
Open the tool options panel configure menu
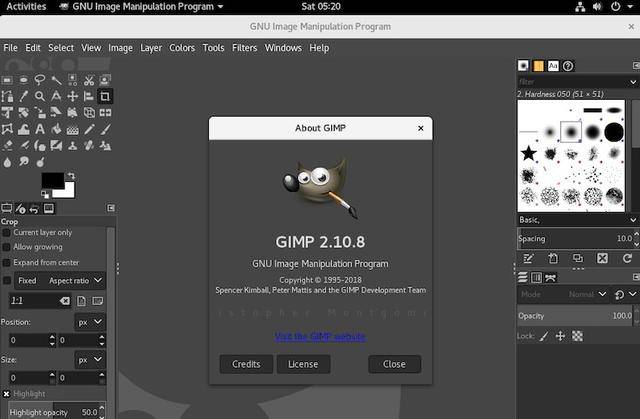click(x=111, y=208)
